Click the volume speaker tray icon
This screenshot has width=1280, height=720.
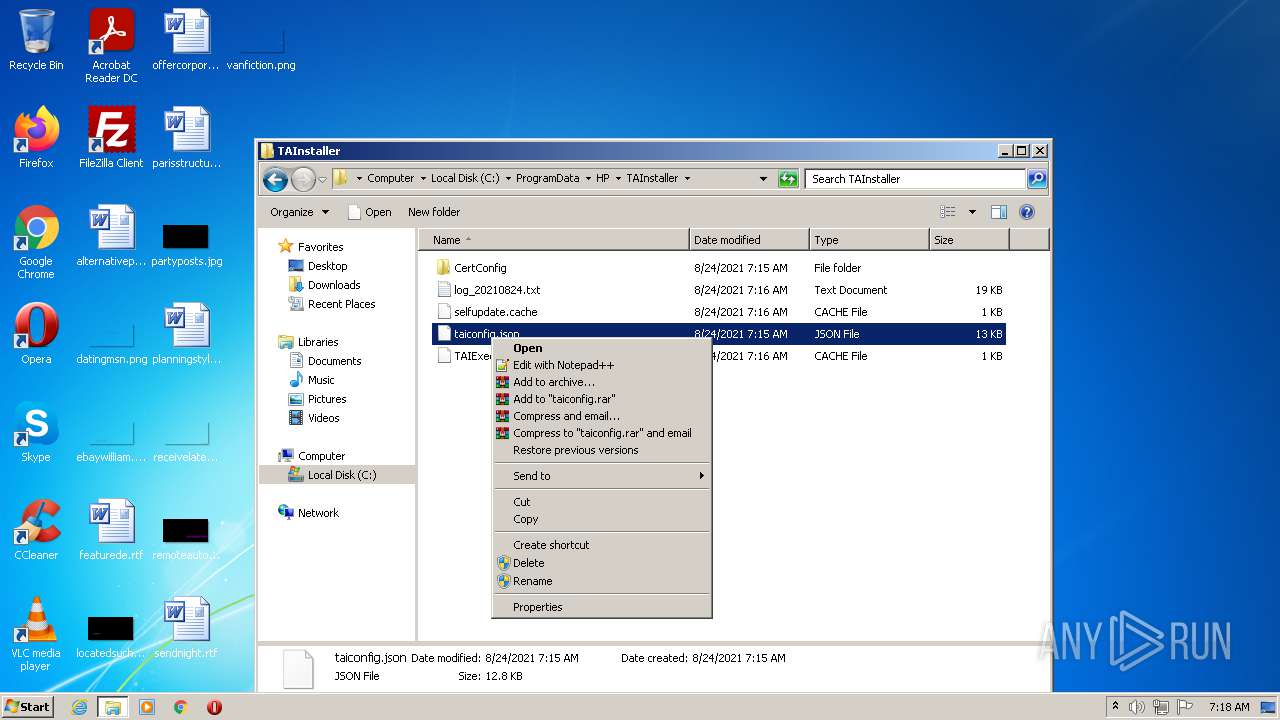[1137, 707]
